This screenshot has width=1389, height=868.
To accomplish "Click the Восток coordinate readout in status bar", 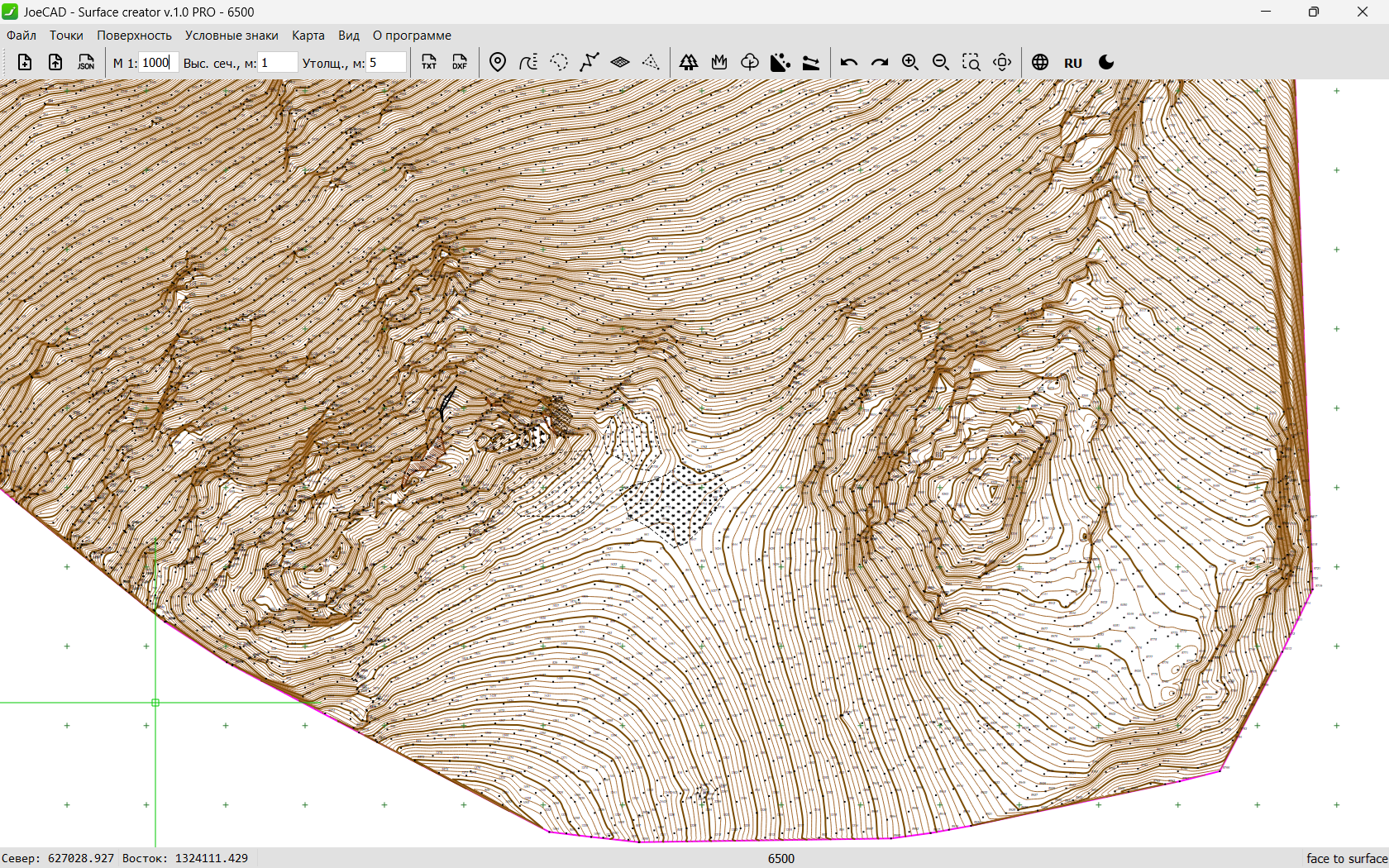I will click(x=185, y=858).
